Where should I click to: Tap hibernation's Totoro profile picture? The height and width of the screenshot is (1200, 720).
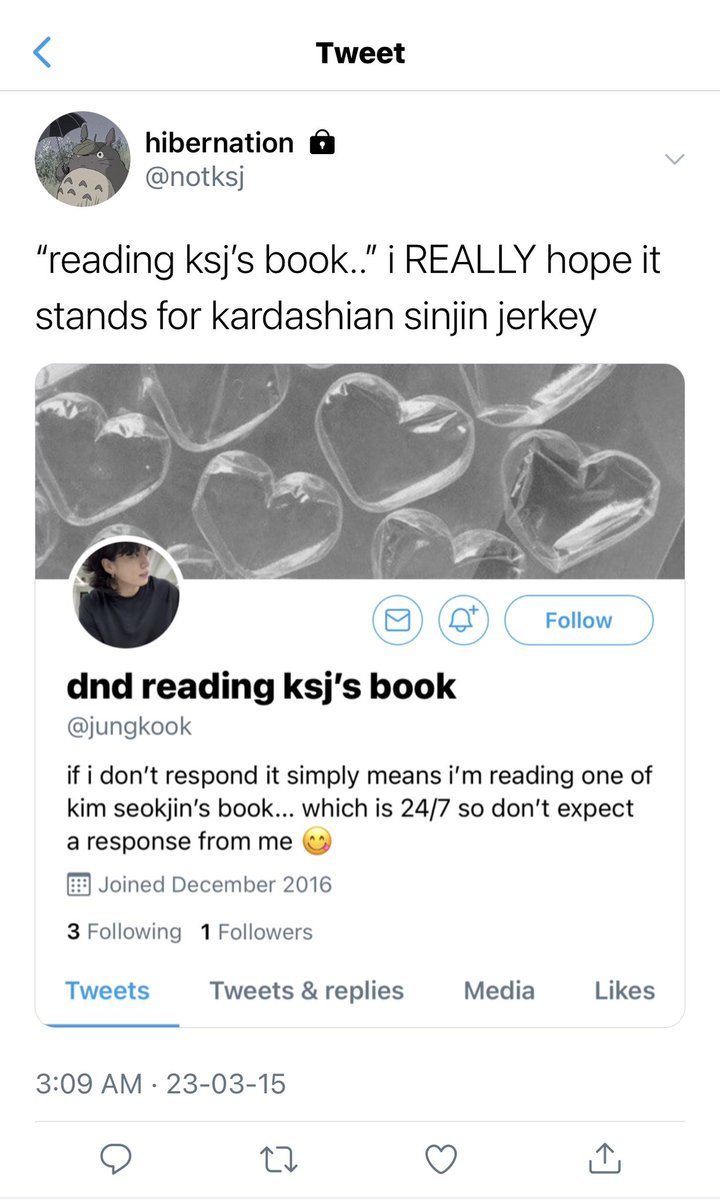(x=83, y=159)
